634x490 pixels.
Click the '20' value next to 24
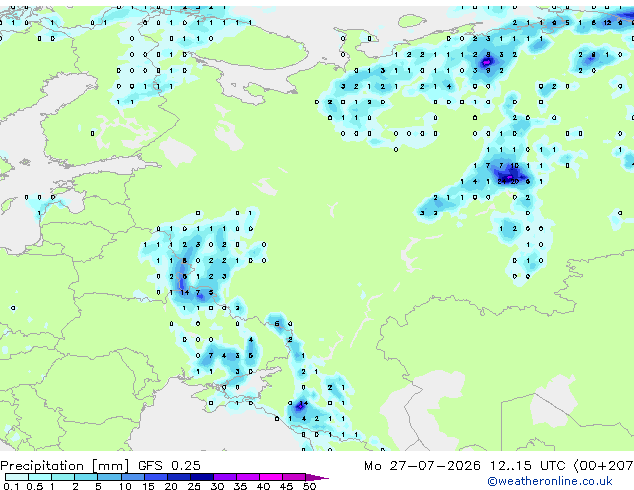point(514,182)
